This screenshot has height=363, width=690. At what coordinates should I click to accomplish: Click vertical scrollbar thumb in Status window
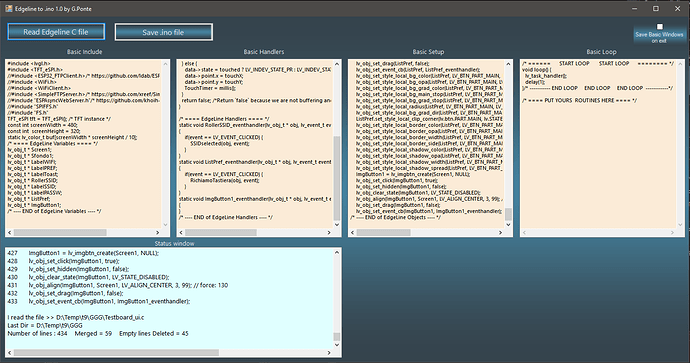coord(337,337)
